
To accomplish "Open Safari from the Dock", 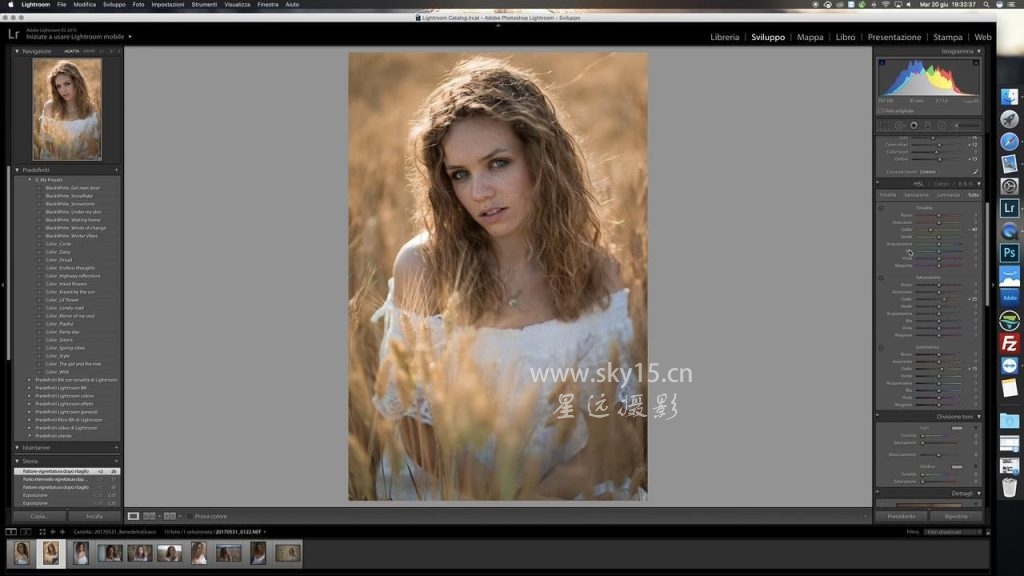I will [x=1009, y=141].
